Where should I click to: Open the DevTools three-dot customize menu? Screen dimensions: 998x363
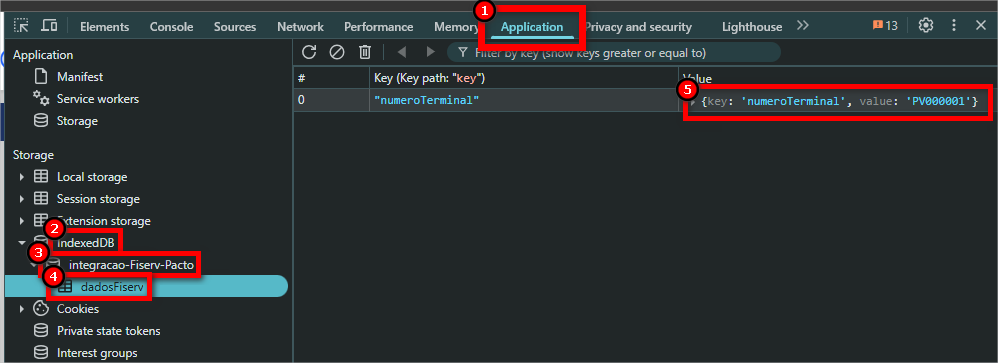coord(953,25)
